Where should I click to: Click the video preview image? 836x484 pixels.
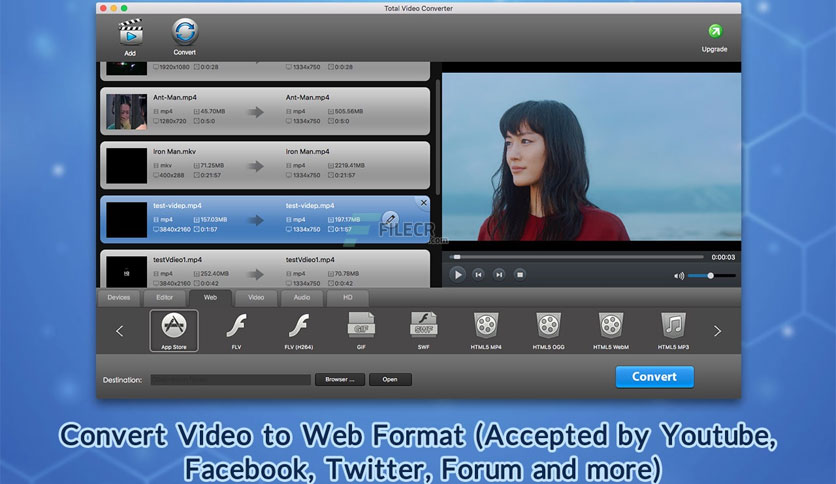pos(591,157)
